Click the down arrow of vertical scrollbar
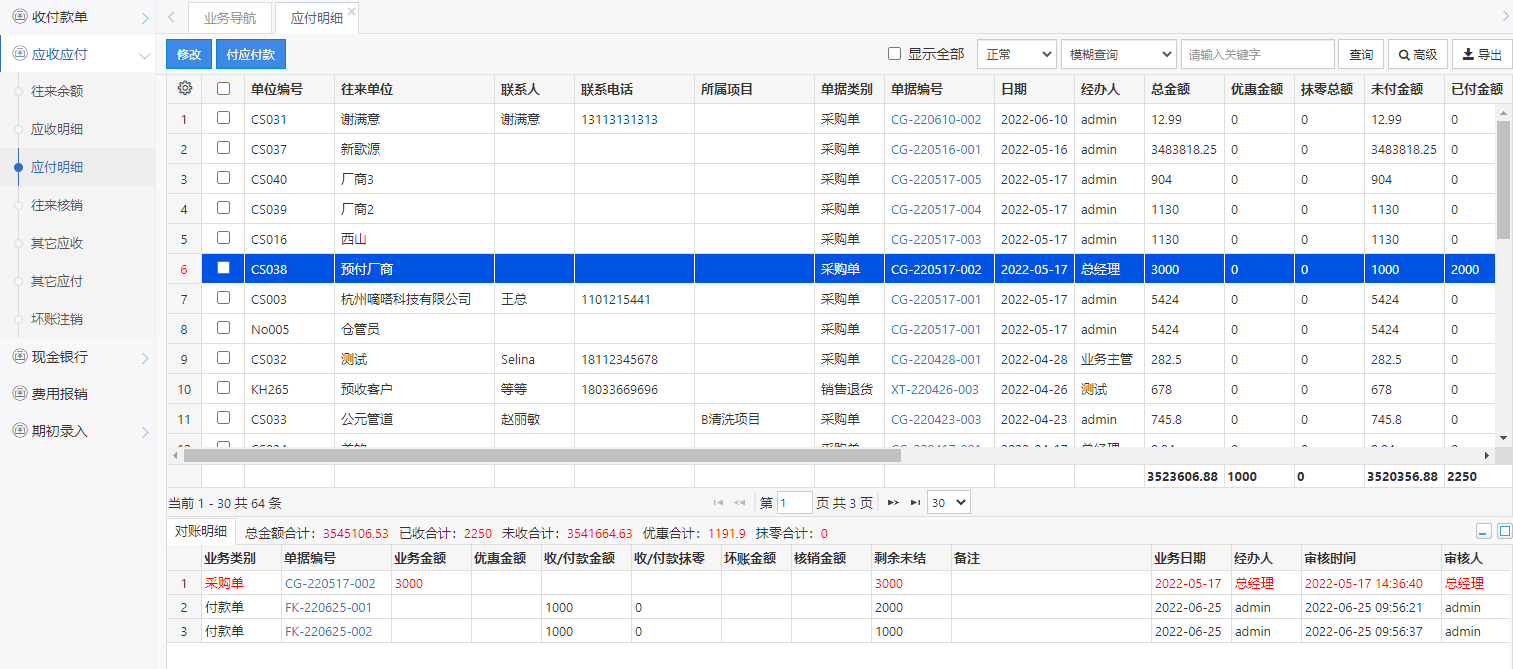Viewport: 1513px width, 669px height. pyautogui.click(x=1503, y=437)
